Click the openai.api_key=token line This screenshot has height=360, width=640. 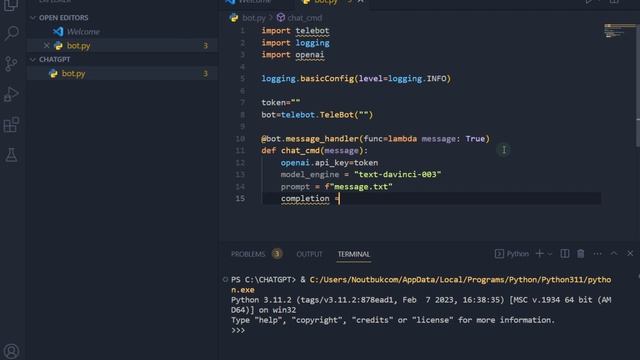[329, 162]
